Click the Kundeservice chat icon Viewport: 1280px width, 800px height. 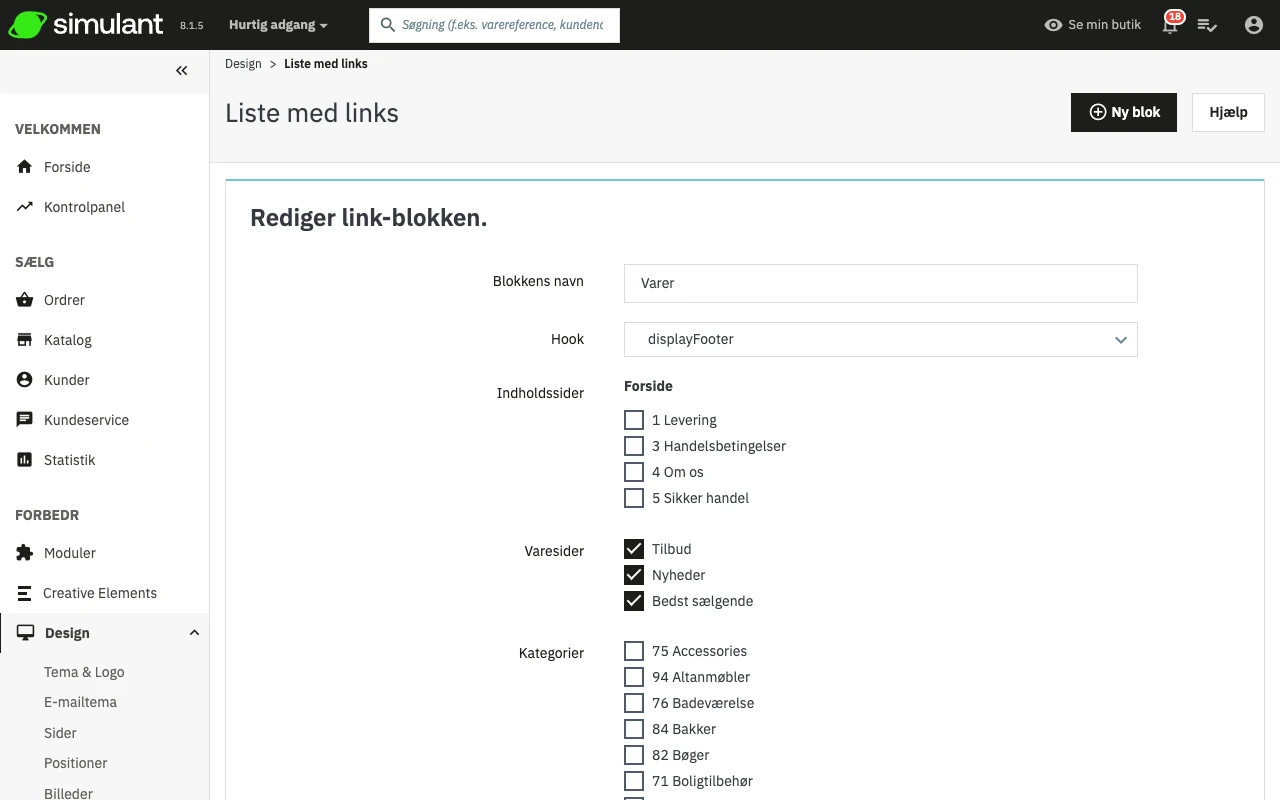(25, 420)
